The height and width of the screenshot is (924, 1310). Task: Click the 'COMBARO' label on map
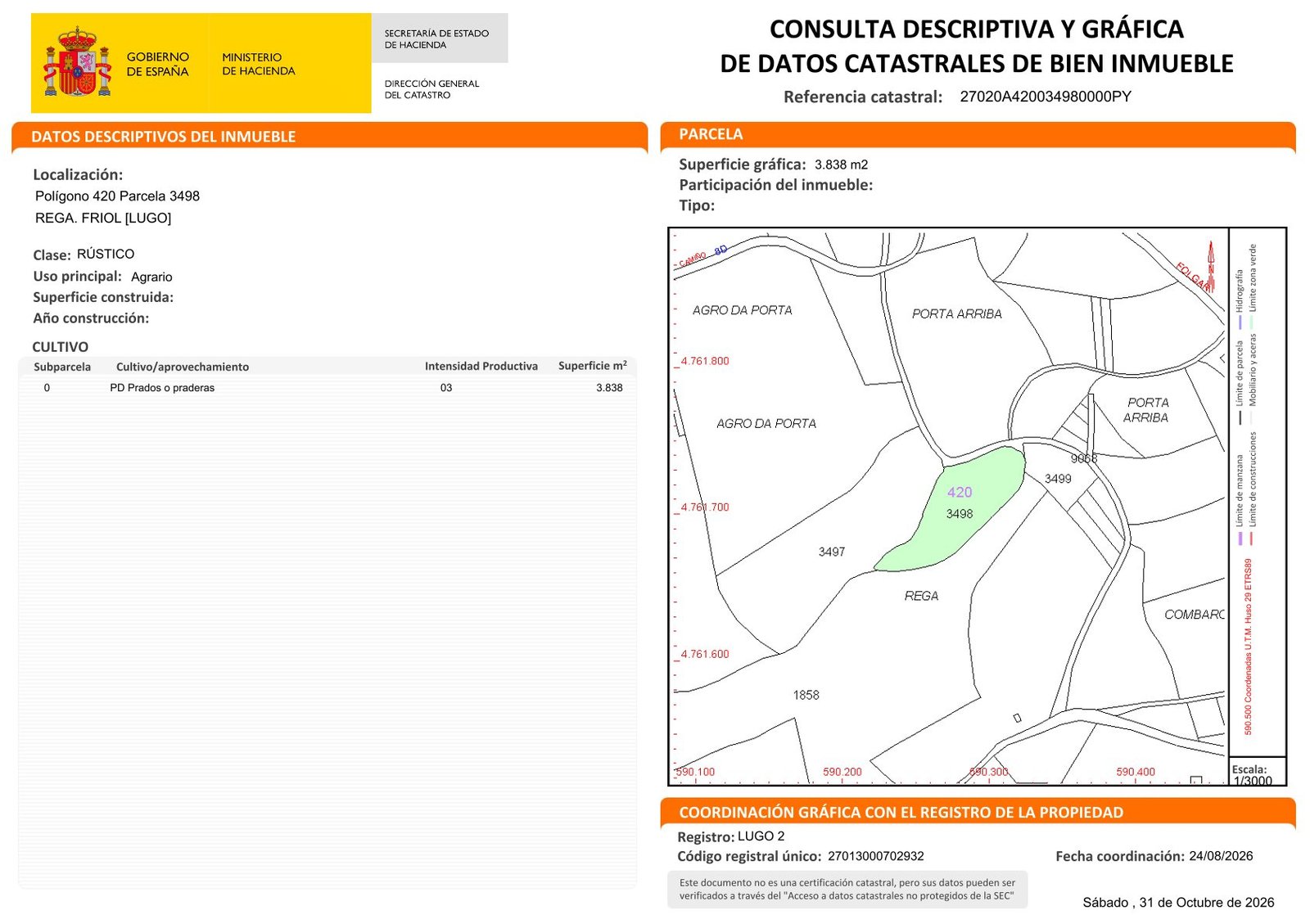coord(1195,614)
